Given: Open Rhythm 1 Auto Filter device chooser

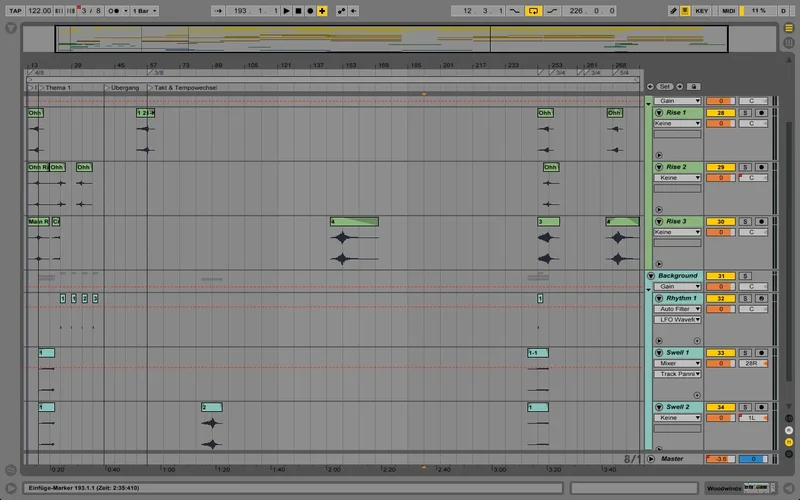Looking at the screenshot, I should click(678, 309).
